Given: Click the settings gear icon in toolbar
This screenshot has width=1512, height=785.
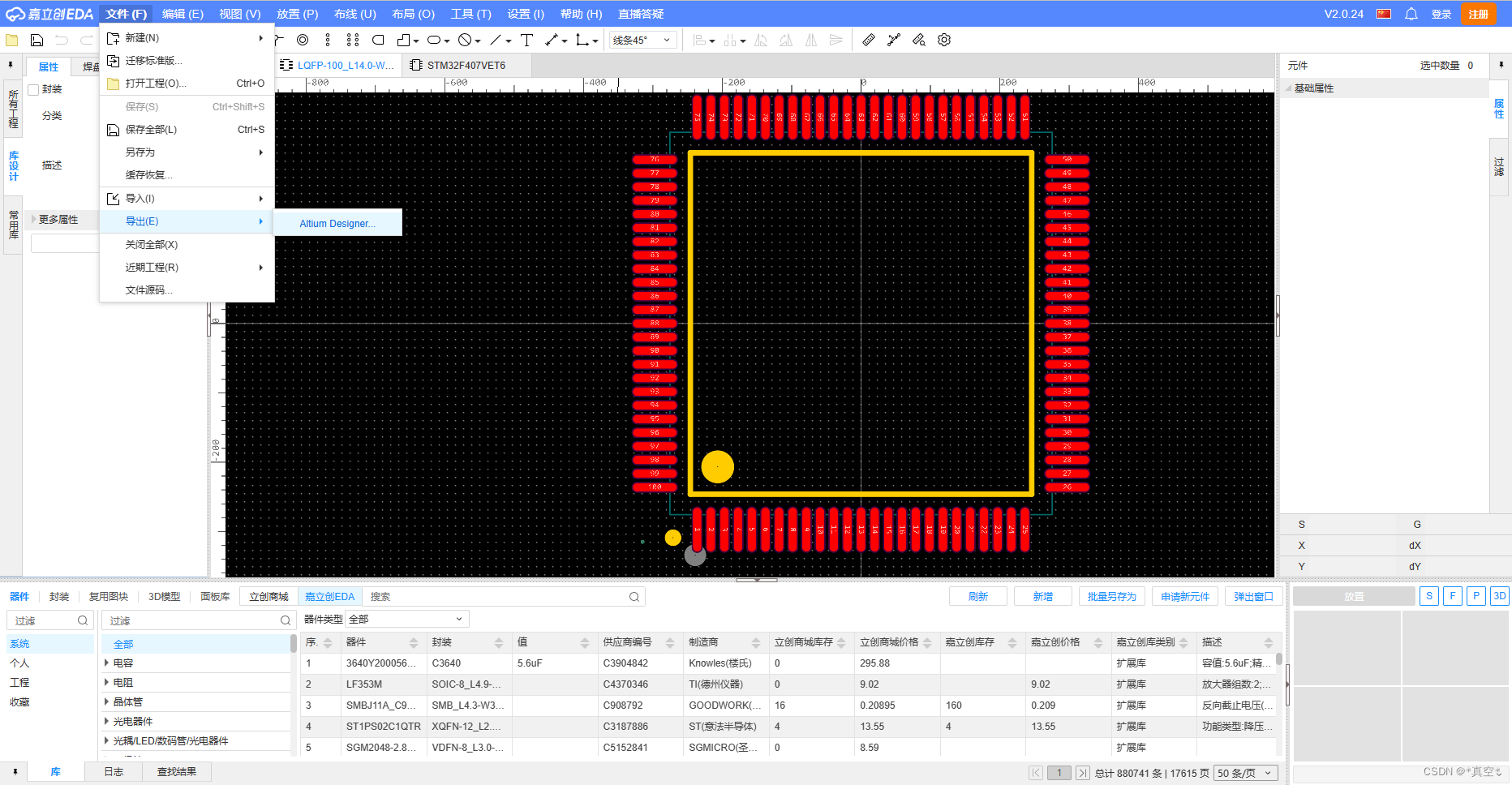Looking at the screenshot, I should click(944, 40).
